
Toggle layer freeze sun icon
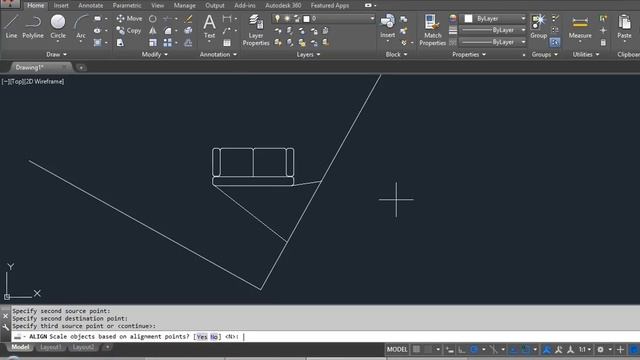click(287, 19)
